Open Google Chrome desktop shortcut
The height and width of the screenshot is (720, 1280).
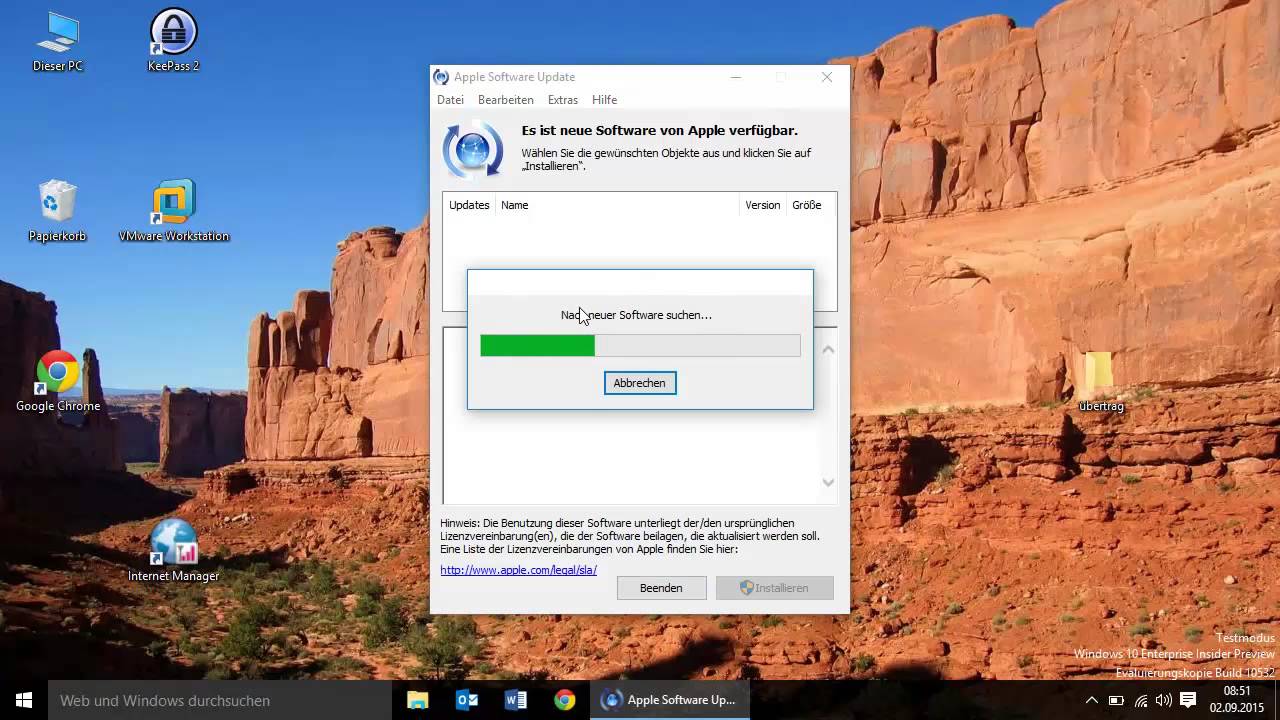point(58,382)
